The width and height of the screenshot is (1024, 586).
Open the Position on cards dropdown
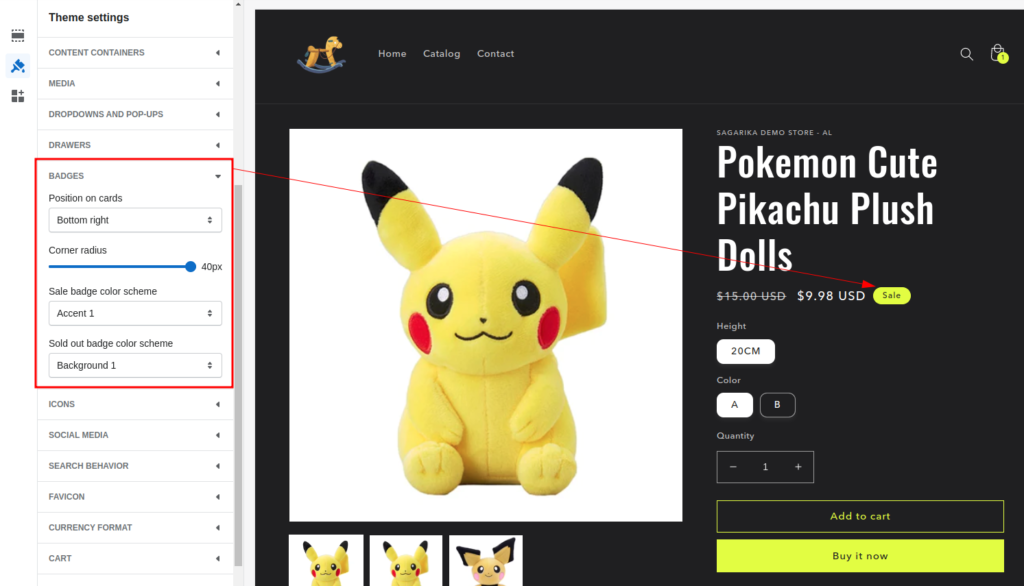click(x=135, y=220)
